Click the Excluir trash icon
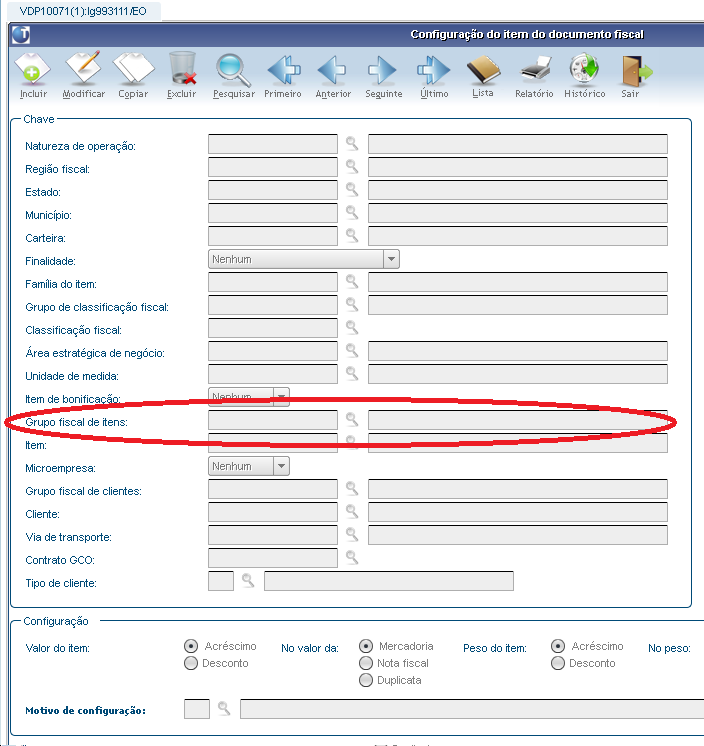The height and width of the screenshot is (746, 704). click(x=182, y=69)
